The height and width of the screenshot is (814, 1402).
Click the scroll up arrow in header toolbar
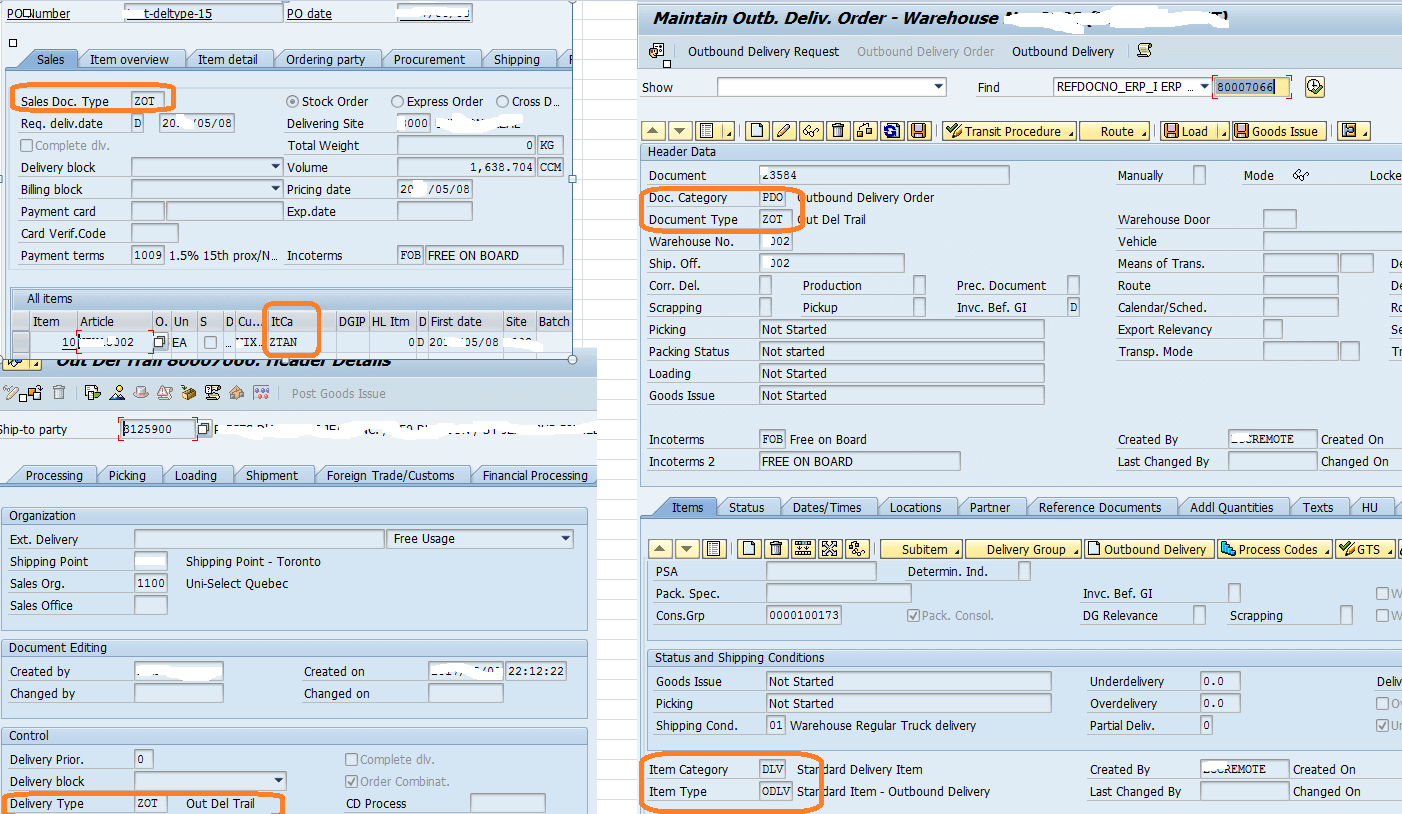pos(653,131)
